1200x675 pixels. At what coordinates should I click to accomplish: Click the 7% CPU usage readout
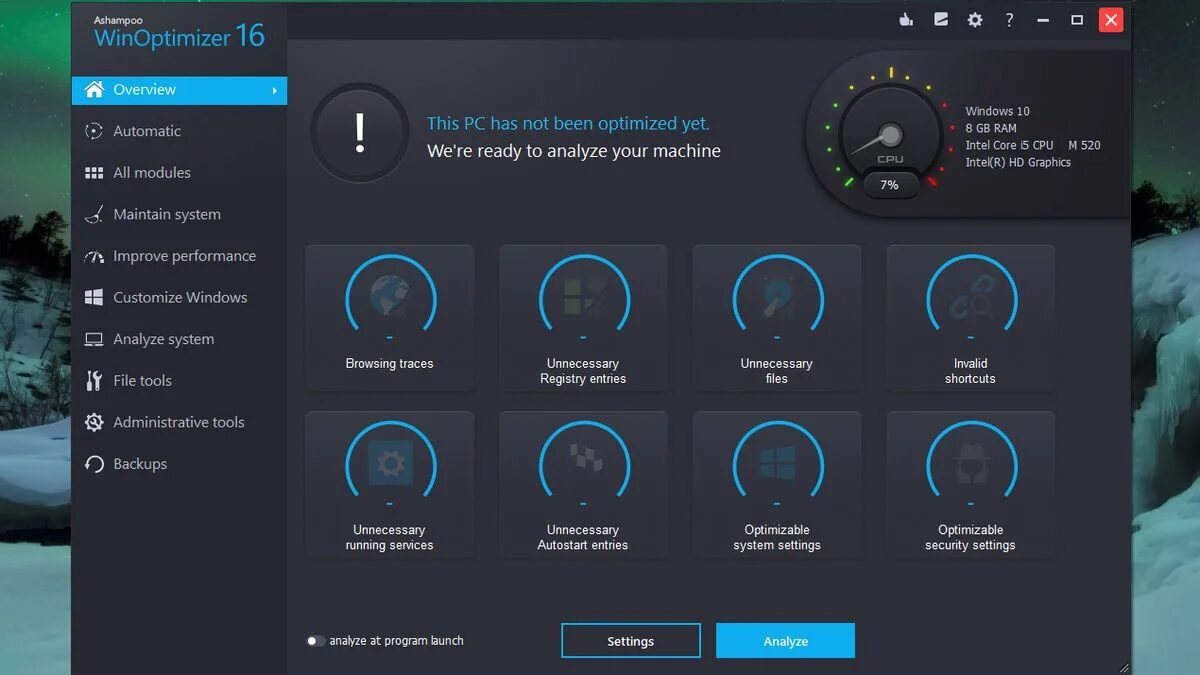click(x=889, y=185)
